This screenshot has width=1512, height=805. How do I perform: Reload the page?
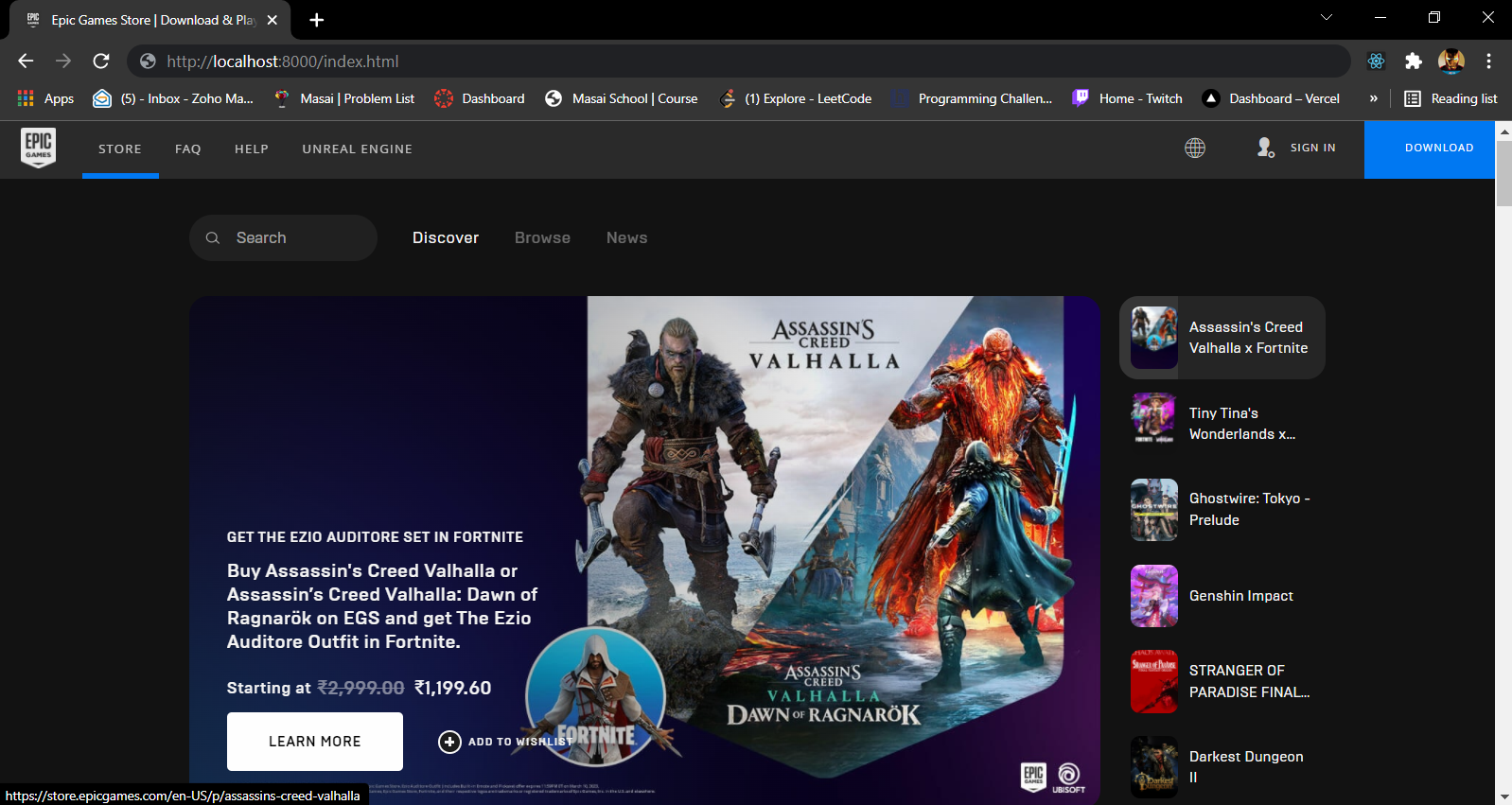pyautogui.click(x=101, y=61)
